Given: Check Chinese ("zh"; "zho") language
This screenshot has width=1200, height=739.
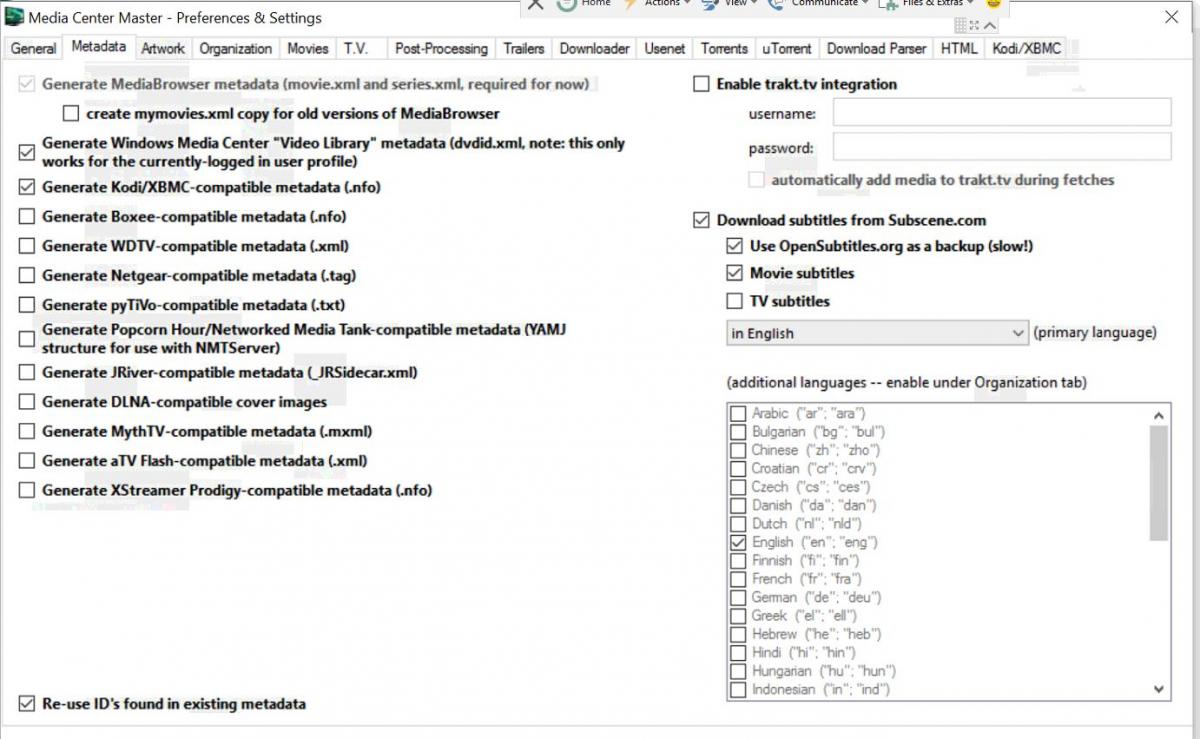Looking at the screenshot, I should 738,450.
